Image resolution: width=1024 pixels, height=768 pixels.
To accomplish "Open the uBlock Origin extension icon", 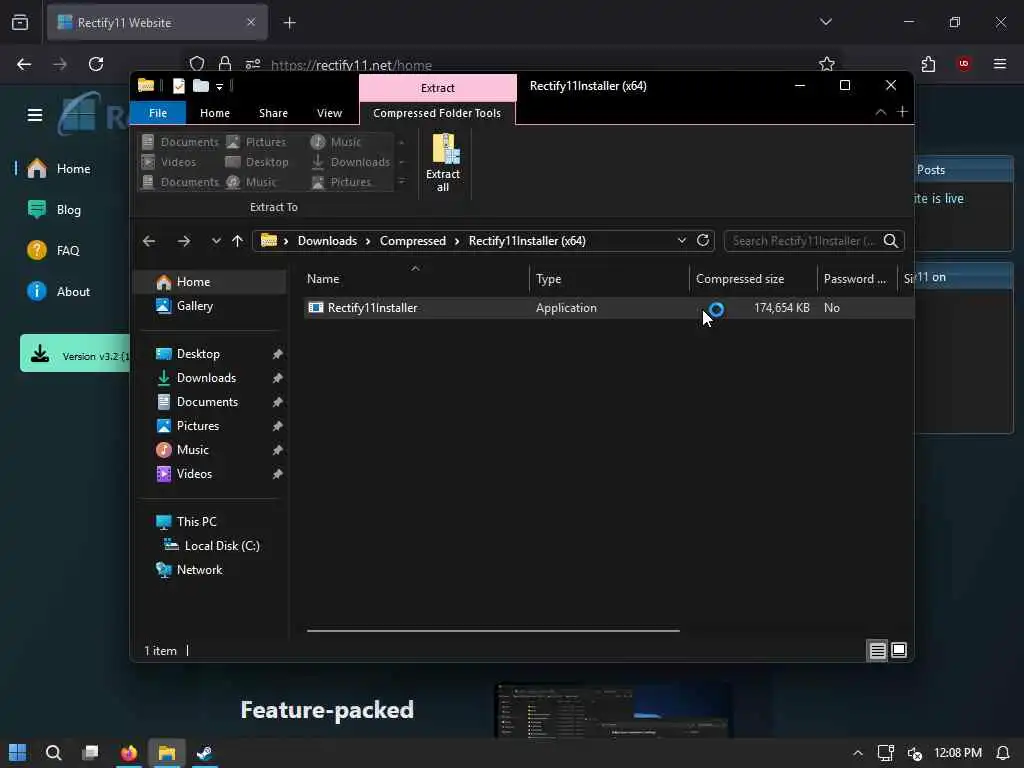I will (x=964, y=64).
